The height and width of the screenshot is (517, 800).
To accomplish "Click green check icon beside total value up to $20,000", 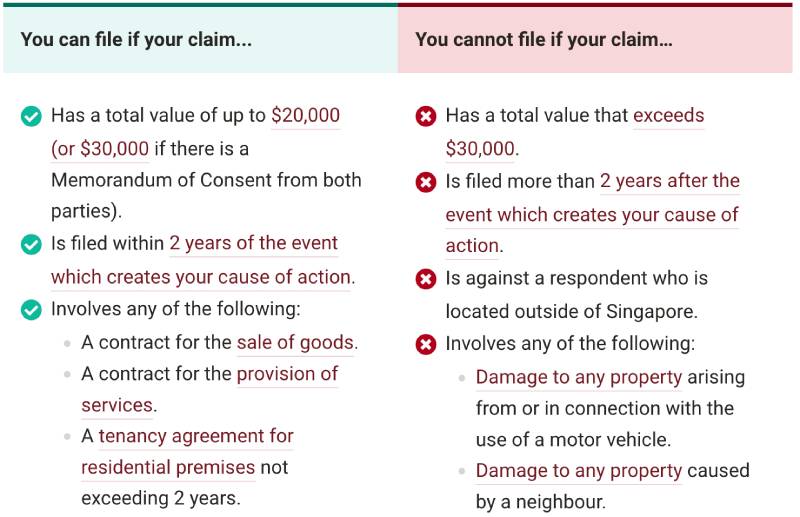I will point(31,117).
